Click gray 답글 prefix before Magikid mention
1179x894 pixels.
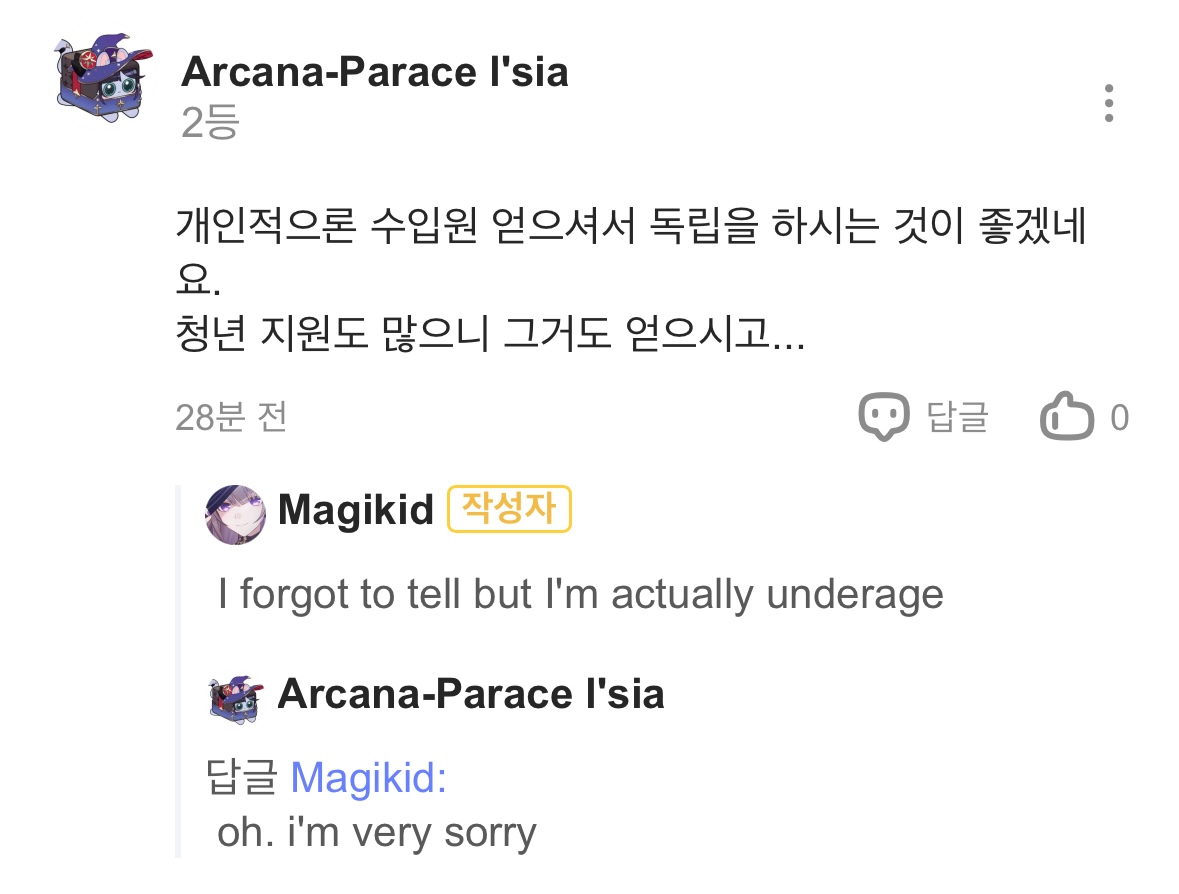tap(240, 778)
